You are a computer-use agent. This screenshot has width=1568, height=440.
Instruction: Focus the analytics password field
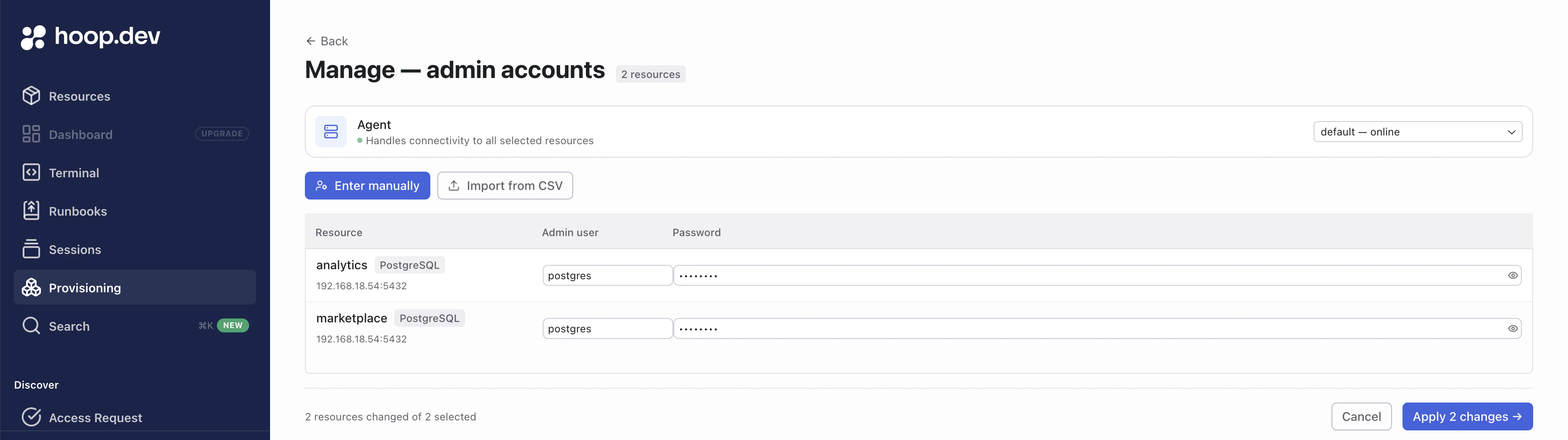pyautogui.click(x=1097, y=276)
